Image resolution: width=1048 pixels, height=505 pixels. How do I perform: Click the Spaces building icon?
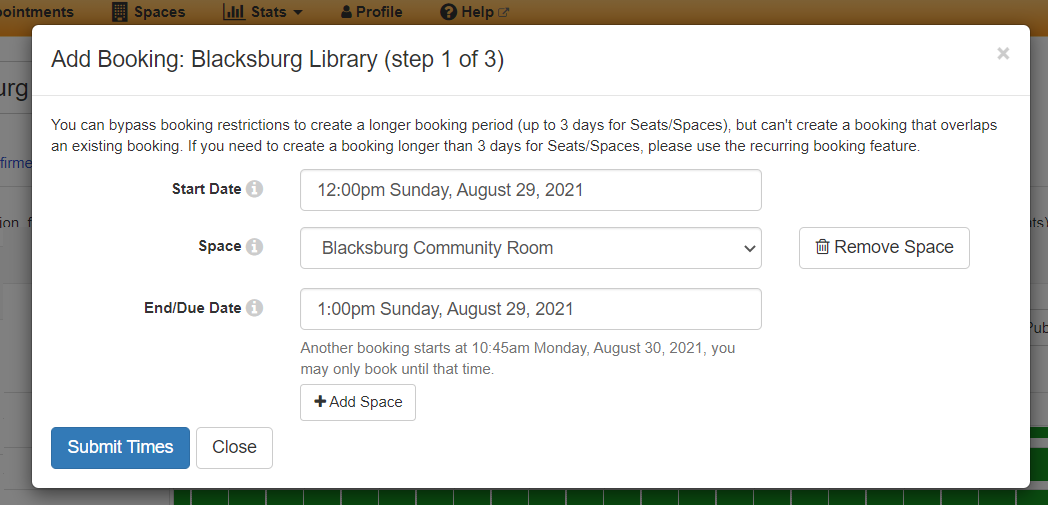(120, 12)
